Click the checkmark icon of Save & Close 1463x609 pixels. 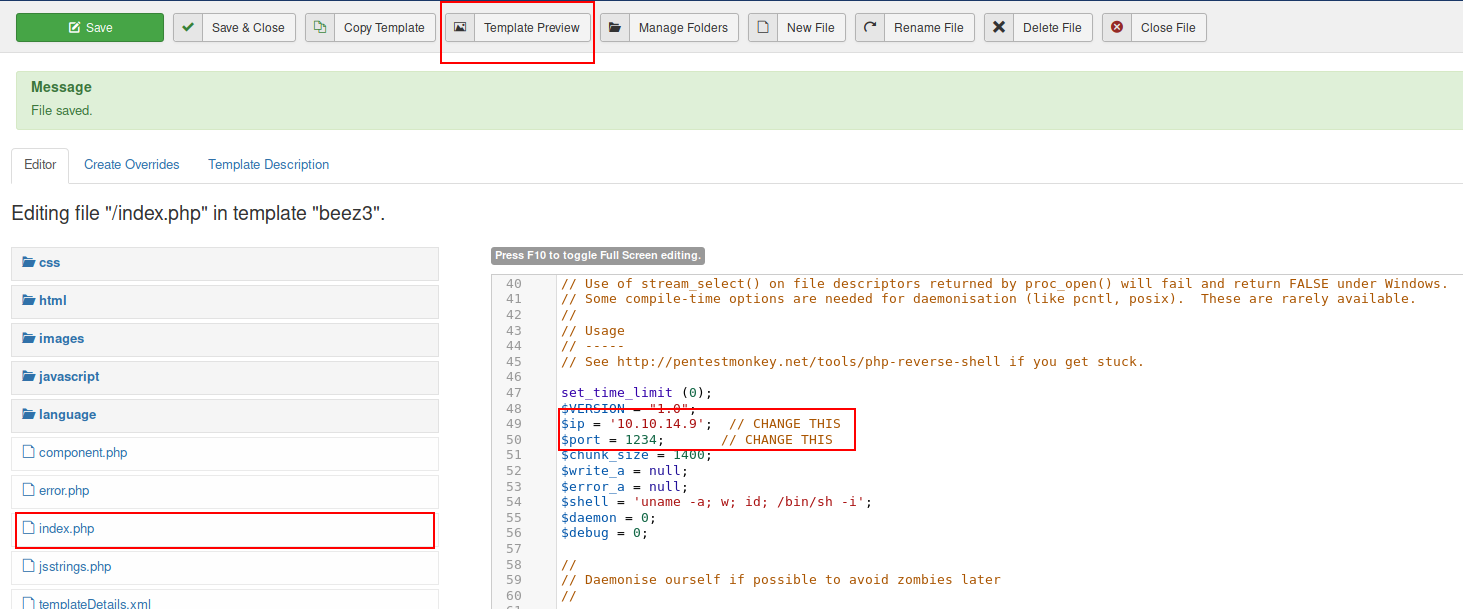[187, 28]
